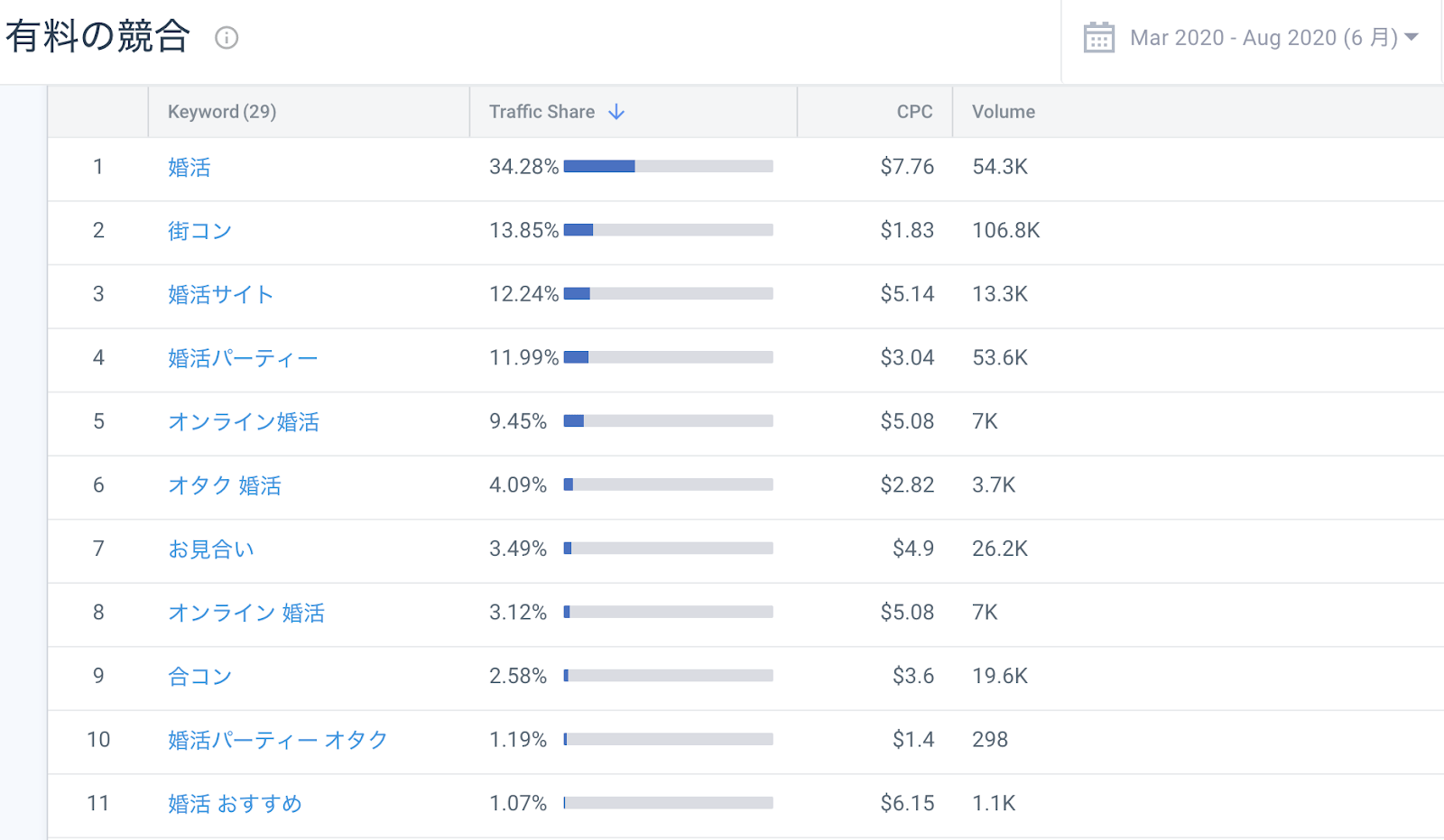The width and height of the screenshot is (1444, 840).
Task: Open the 婚活パーティー オタク keyword
Action: click(278, 741)
